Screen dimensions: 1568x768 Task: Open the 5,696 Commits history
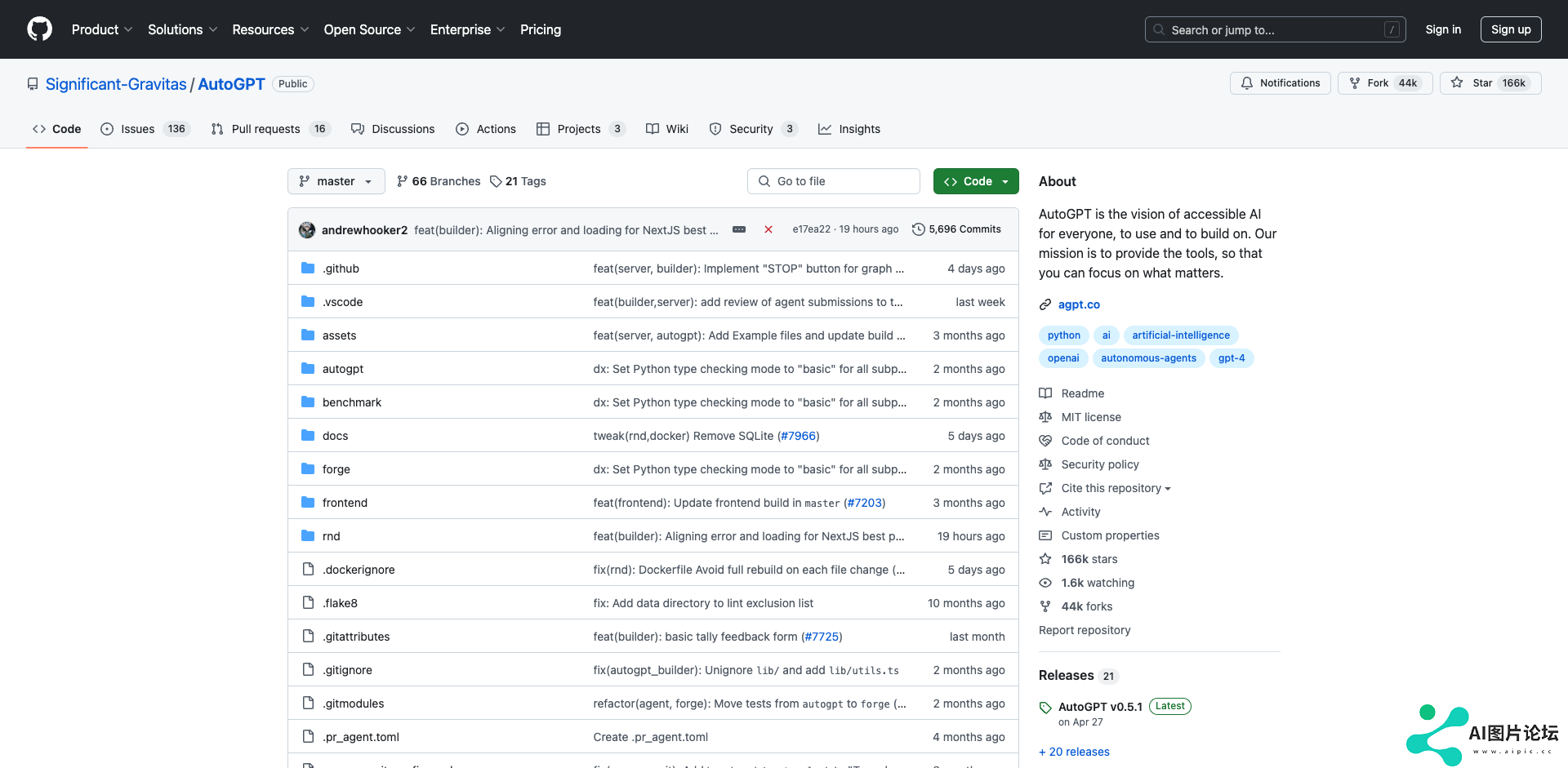(956, 229)
